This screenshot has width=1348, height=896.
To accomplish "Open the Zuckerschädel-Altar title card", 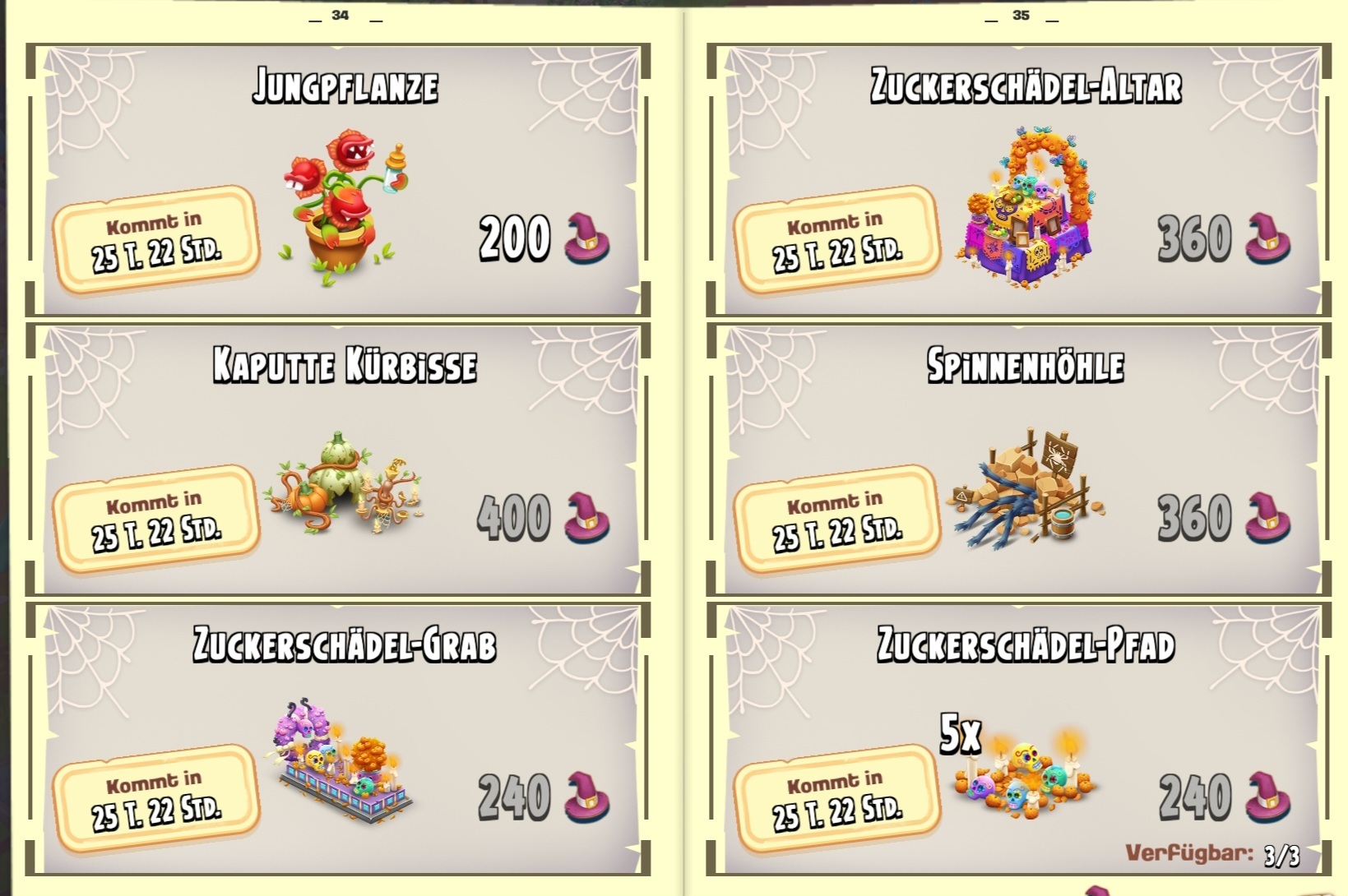I will coord(1026,86).
